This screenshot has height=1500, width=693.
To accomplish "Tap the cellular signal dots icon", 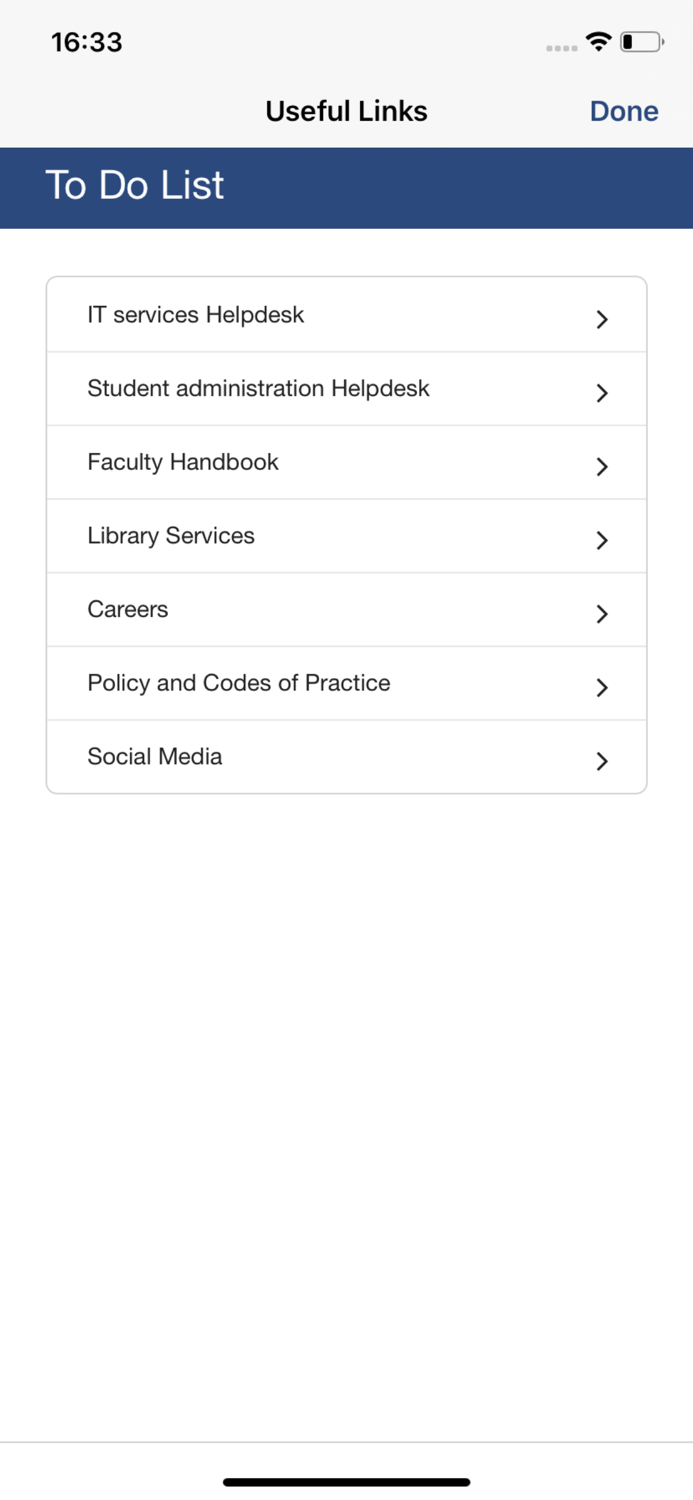I will coord(561,44).
